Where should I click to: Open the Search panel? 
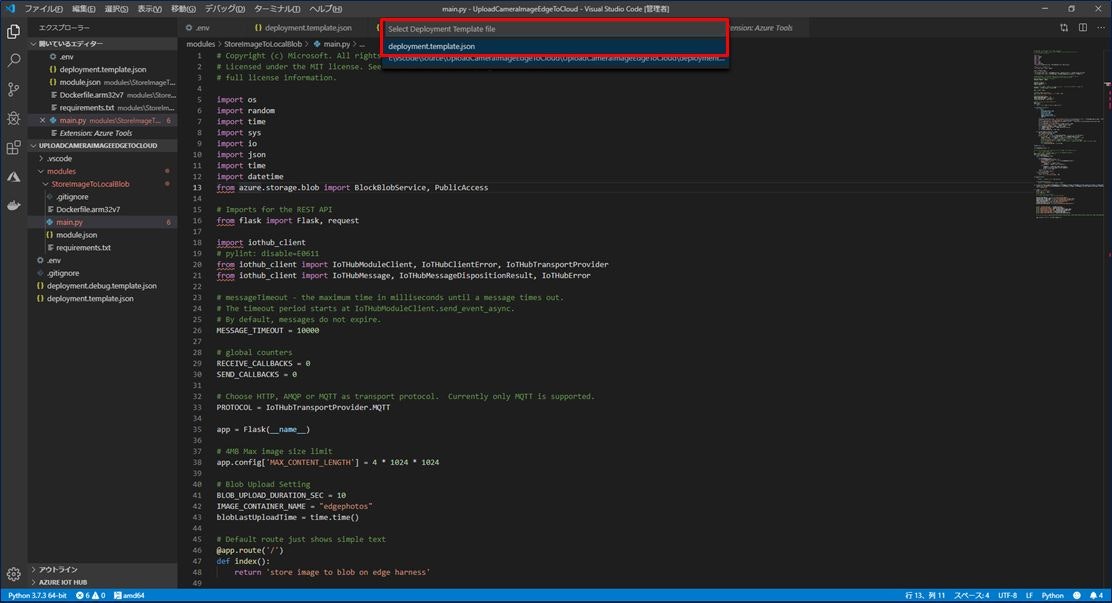coord(13,60)
